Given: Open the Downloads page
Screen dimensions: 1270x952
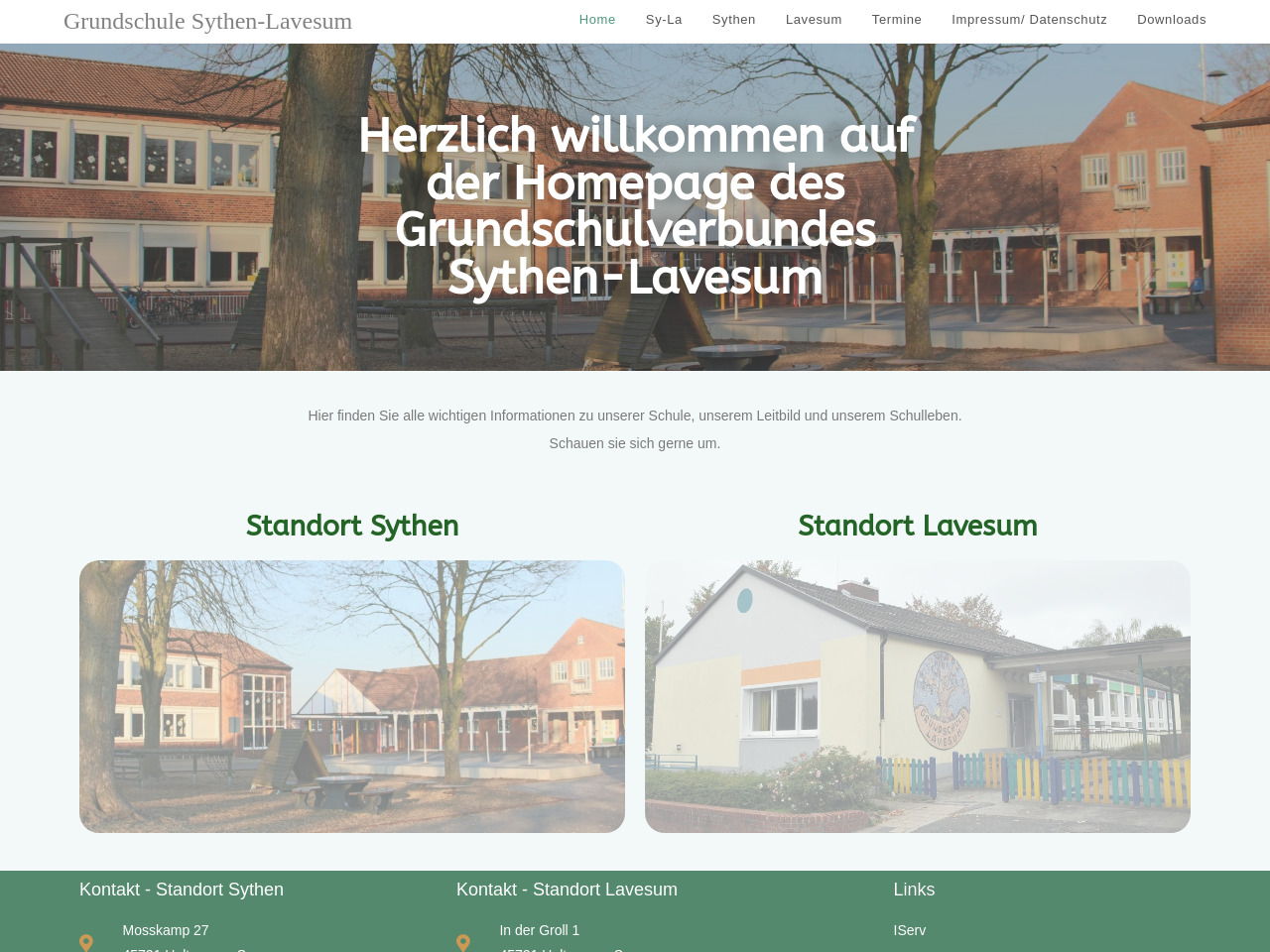Looking at the screenshot, I should (1171, 20).
